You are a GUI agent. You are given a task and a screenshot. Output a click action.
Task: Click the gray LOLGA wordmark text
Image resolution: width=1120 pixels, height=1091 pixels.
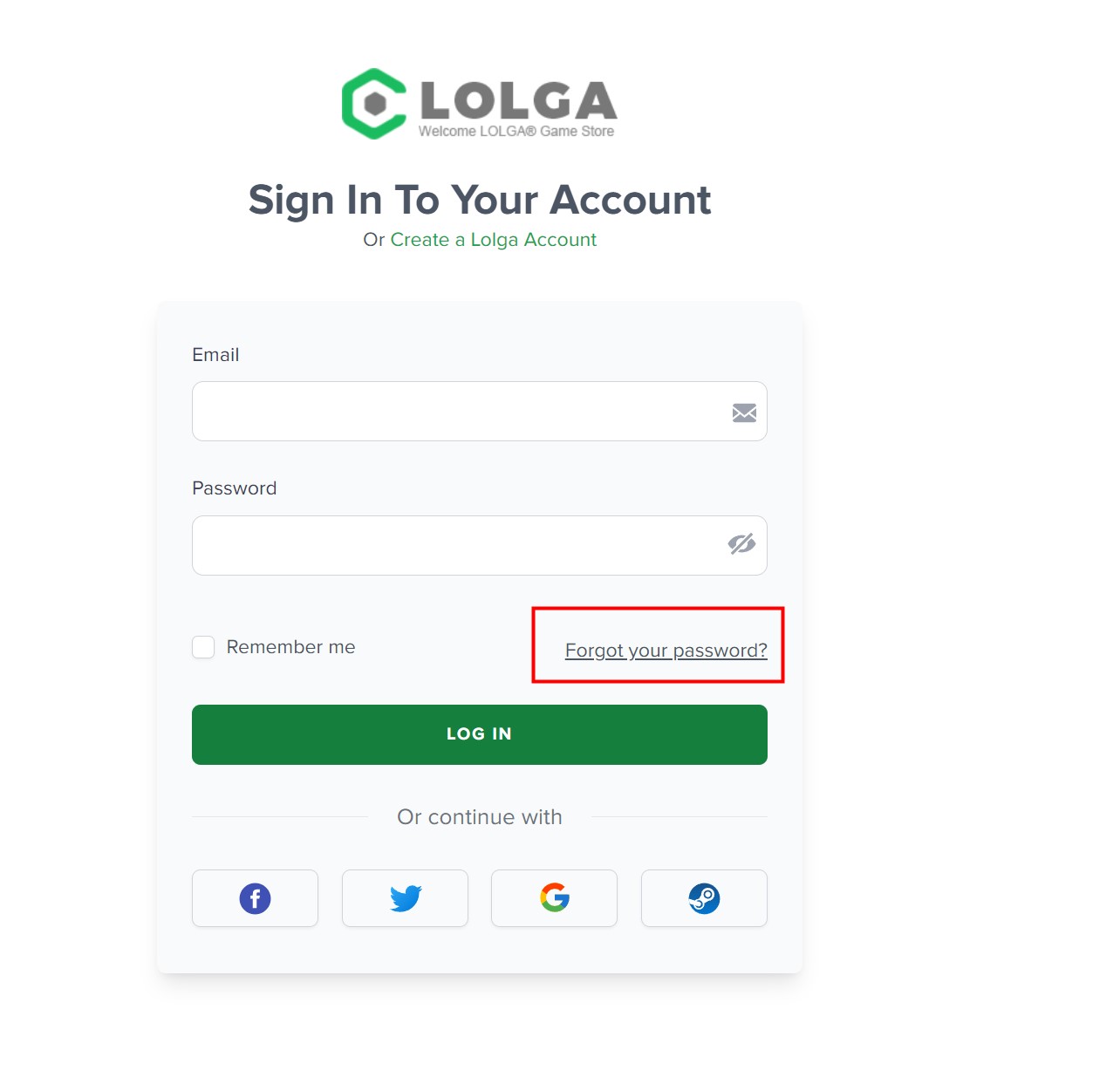(x=518, y=100)
